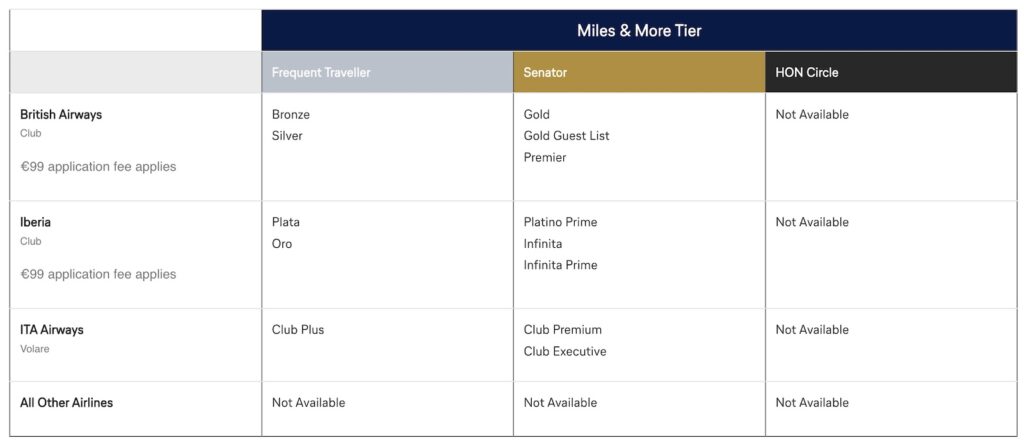The height and width of the screenshot is (447, 1024).
Task: Click the Gold Guest List entry
Action: (x=566, y=136)
